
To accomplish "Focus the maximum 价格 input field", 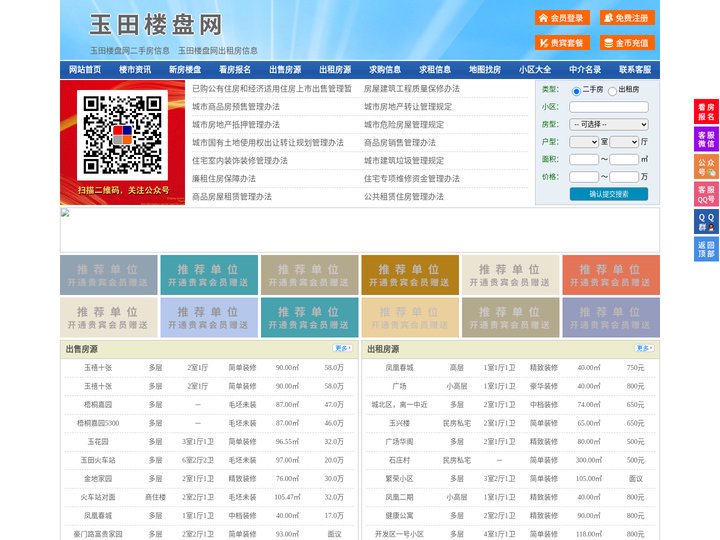I will coord(624,177).
